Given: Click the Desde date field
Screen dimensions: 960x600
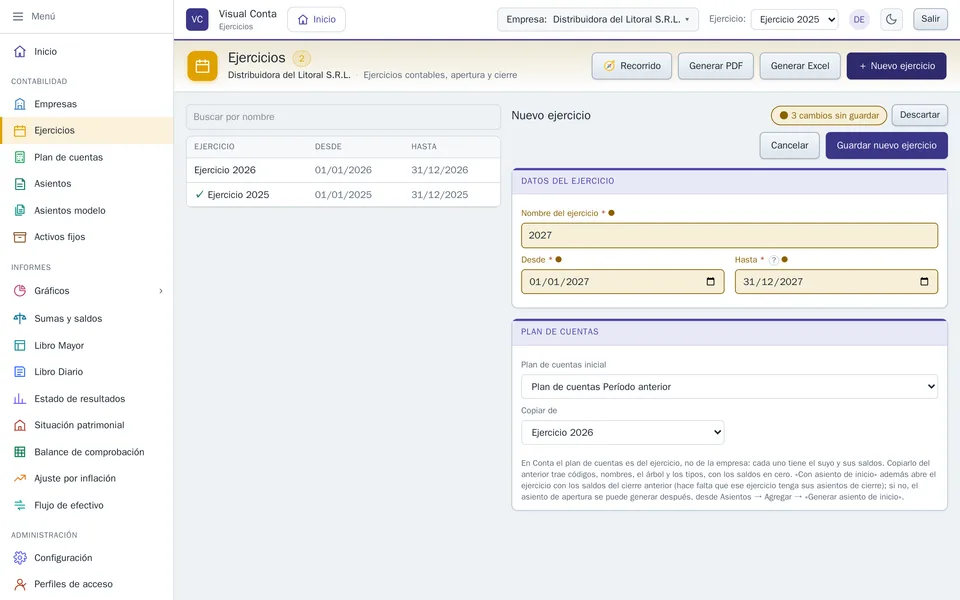Looking at the screenshot, I should 623,282.
